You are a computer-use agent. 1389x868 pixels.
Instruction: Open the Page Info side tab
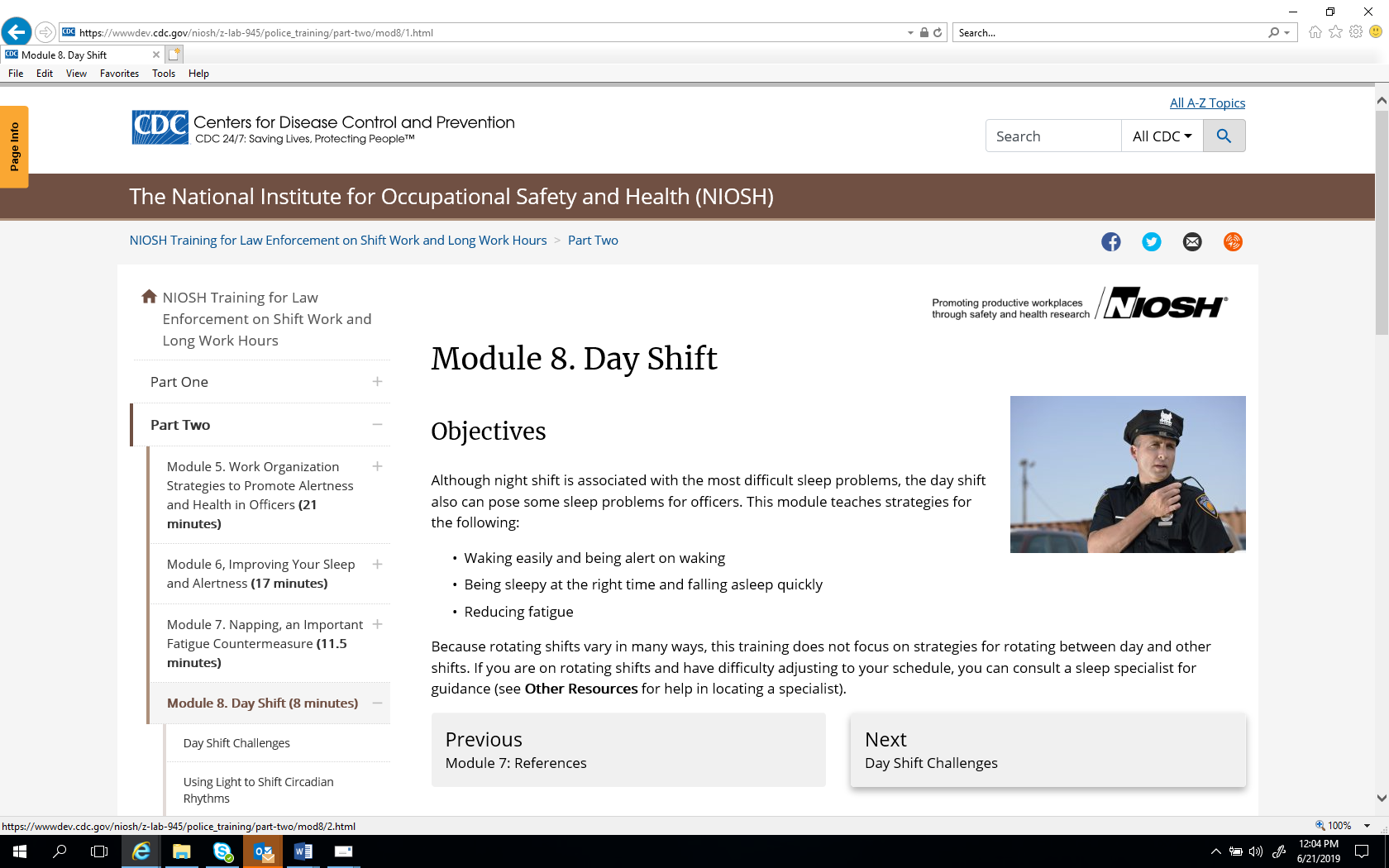click(14, 146)
